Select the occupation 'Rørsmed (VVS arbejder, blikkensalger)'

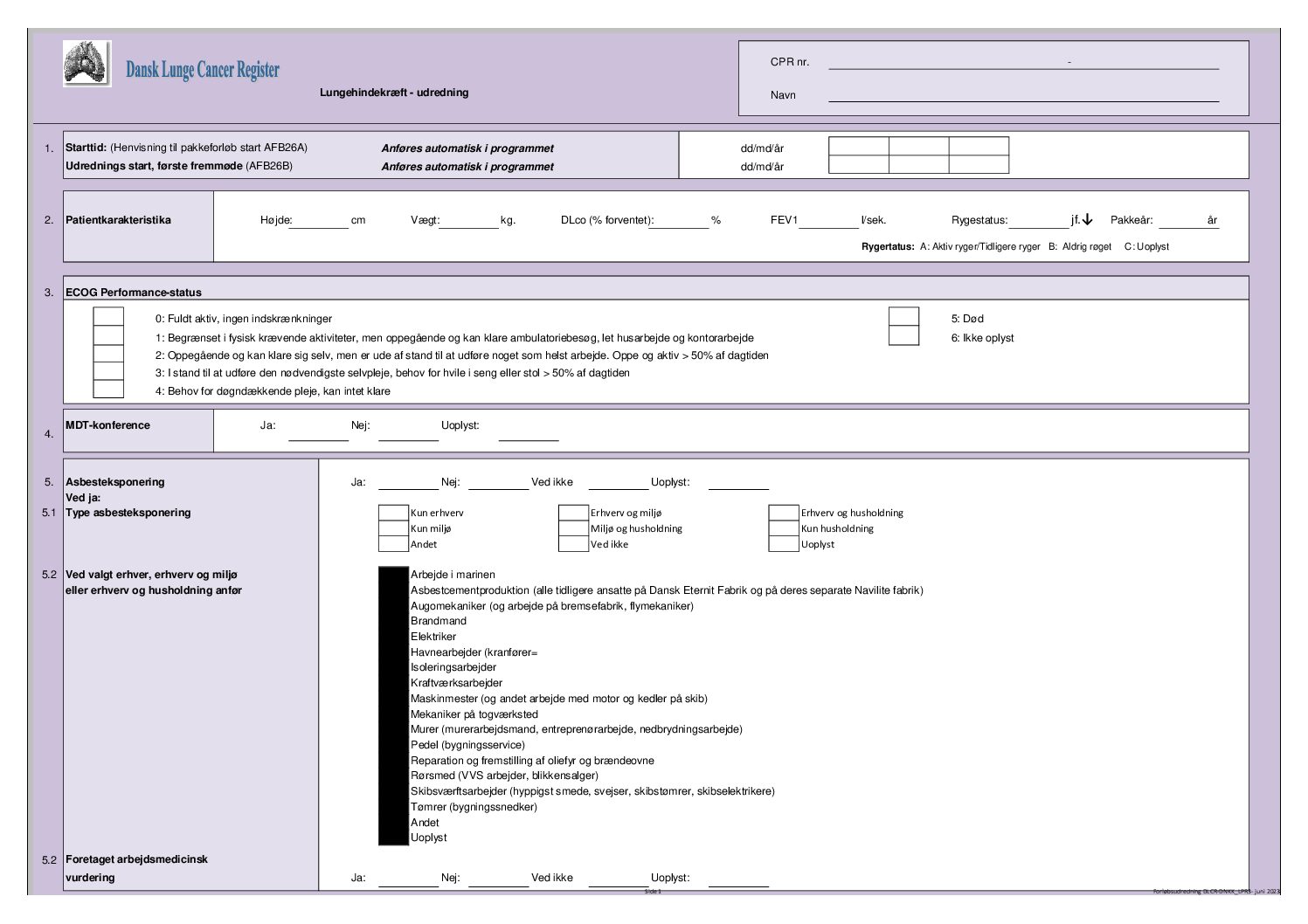coord(504,776)
